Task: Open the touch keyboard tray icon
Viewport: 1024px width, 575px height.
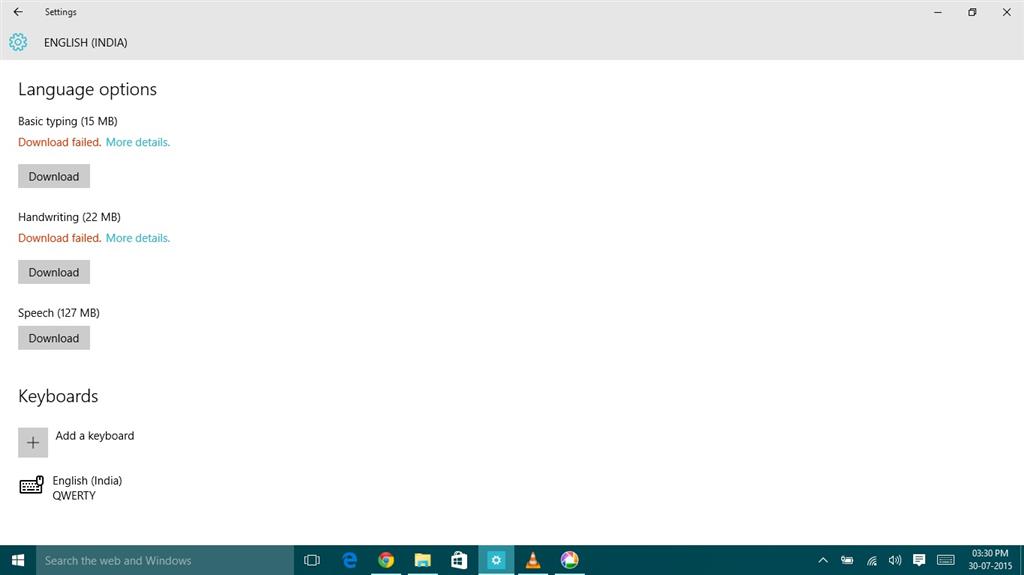Action: [x=946, y=561]
